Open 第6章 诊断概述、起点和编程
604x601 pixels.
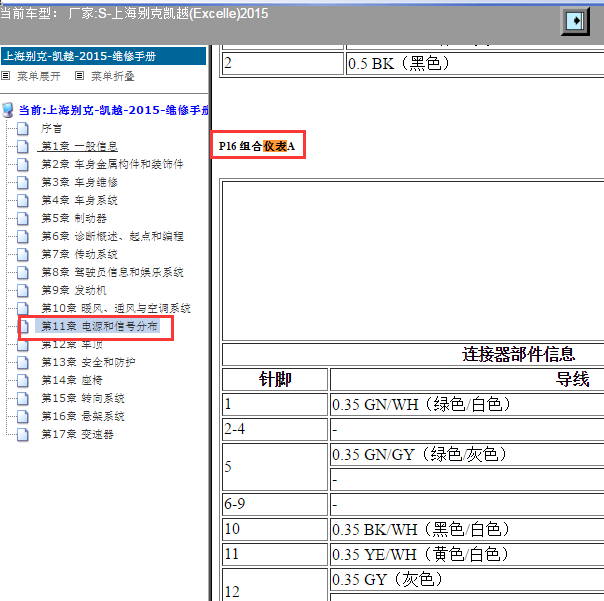coord(112,236)
